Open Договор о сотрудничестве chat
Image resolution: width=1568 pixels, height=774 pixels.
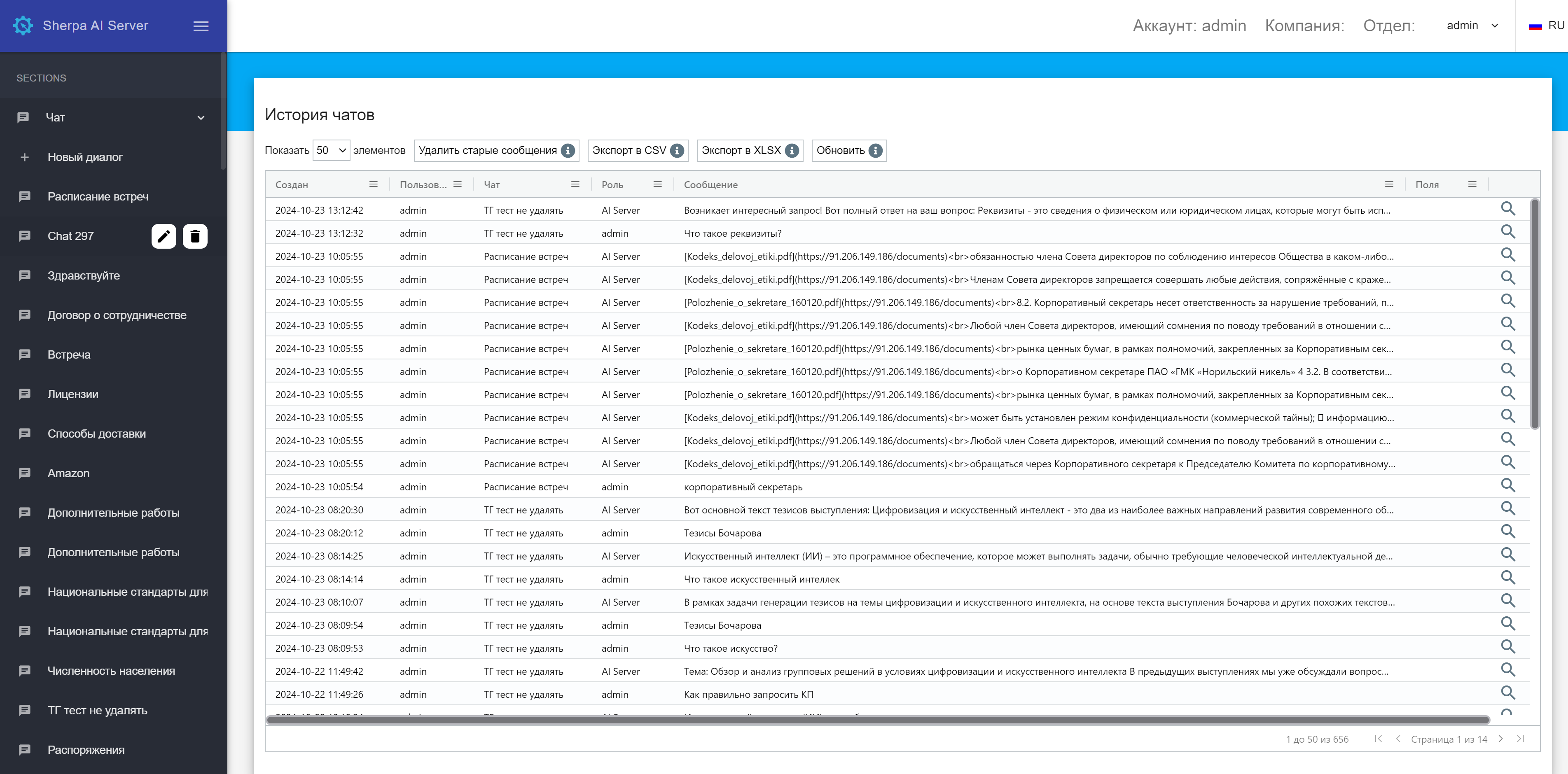click(x=117, y=315)
